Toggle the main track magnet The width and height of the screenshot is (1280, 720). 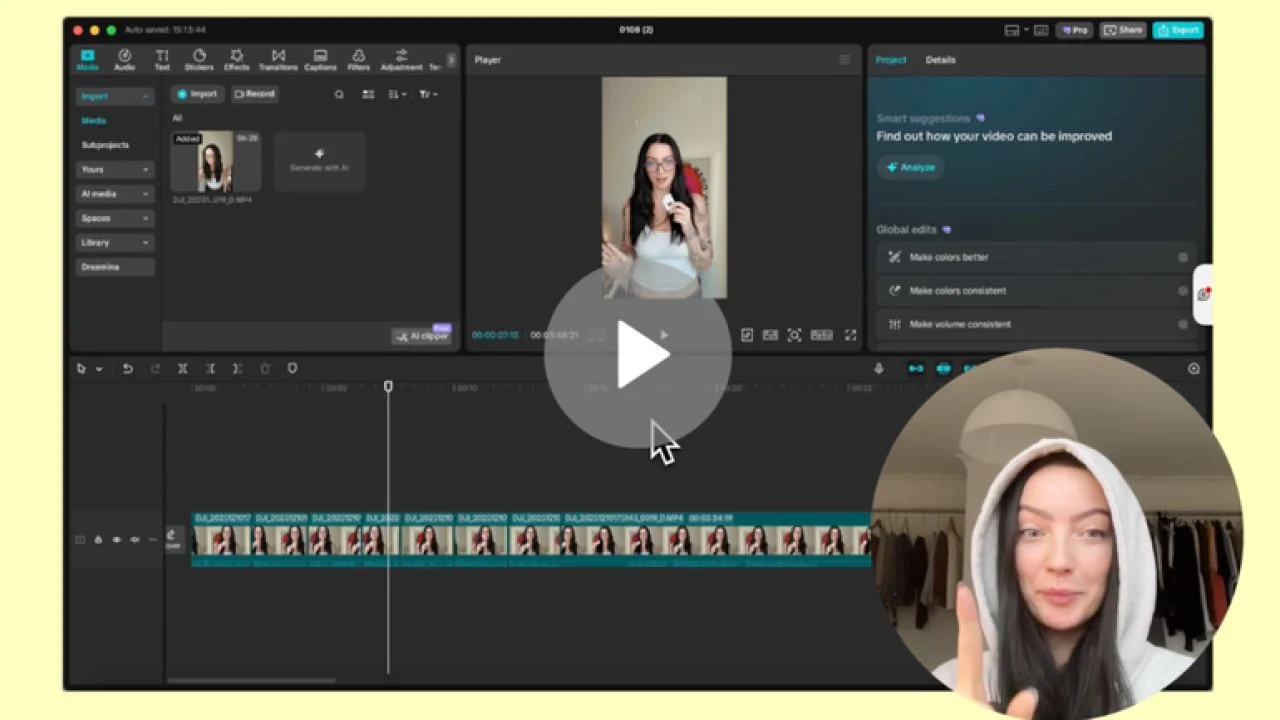point(916,369)
